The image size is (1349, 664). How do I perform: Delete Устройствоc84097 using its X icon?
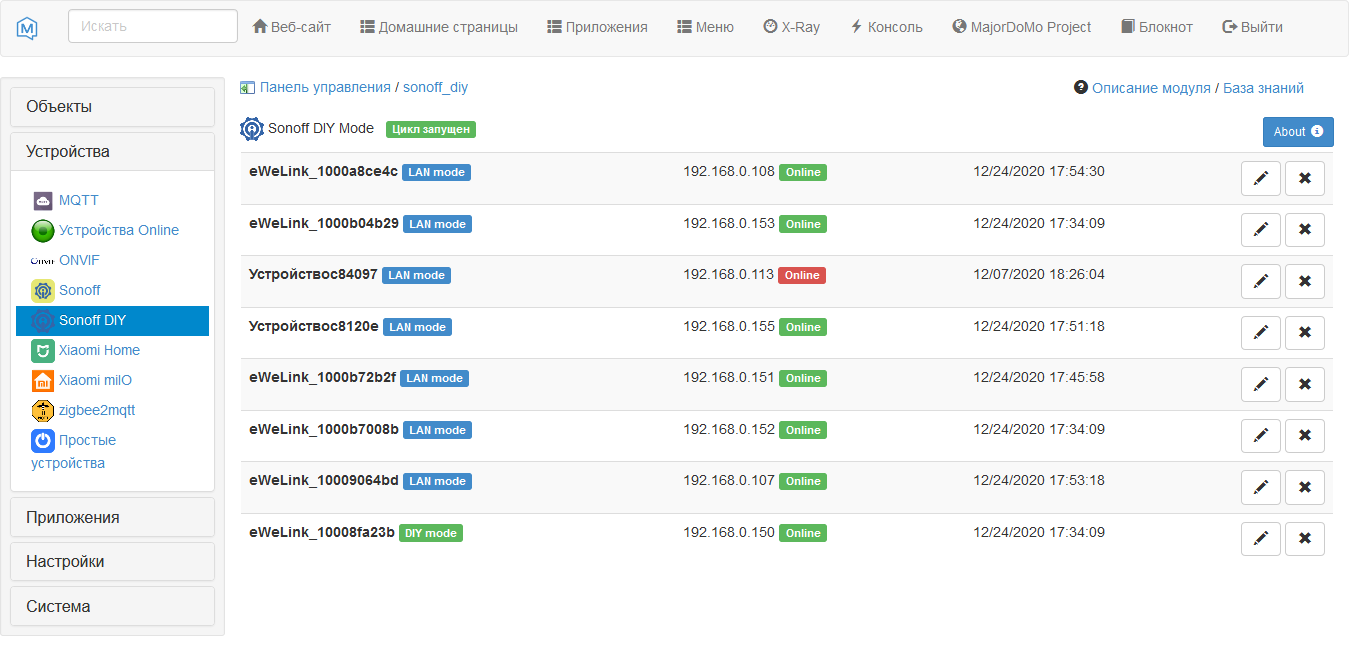pyautogui.click(x=1304, y=281)
